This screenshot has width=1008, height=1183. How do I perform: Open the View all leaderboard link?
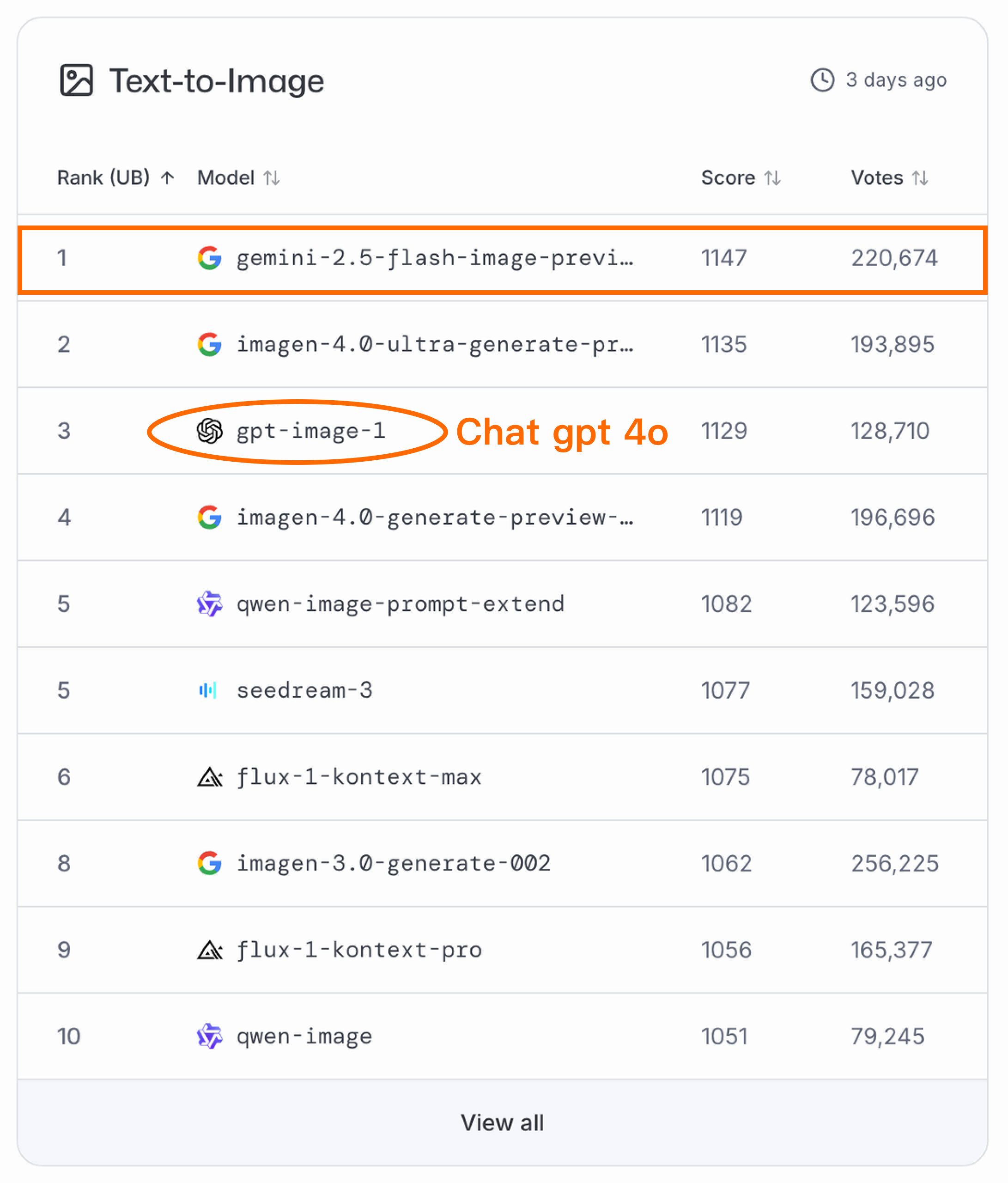(502, 1123)
